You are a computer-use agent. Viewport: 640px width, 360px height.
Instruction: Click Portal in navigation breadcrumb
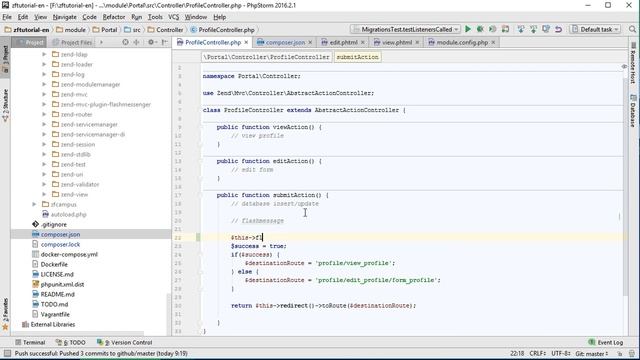tap(105, 29)
